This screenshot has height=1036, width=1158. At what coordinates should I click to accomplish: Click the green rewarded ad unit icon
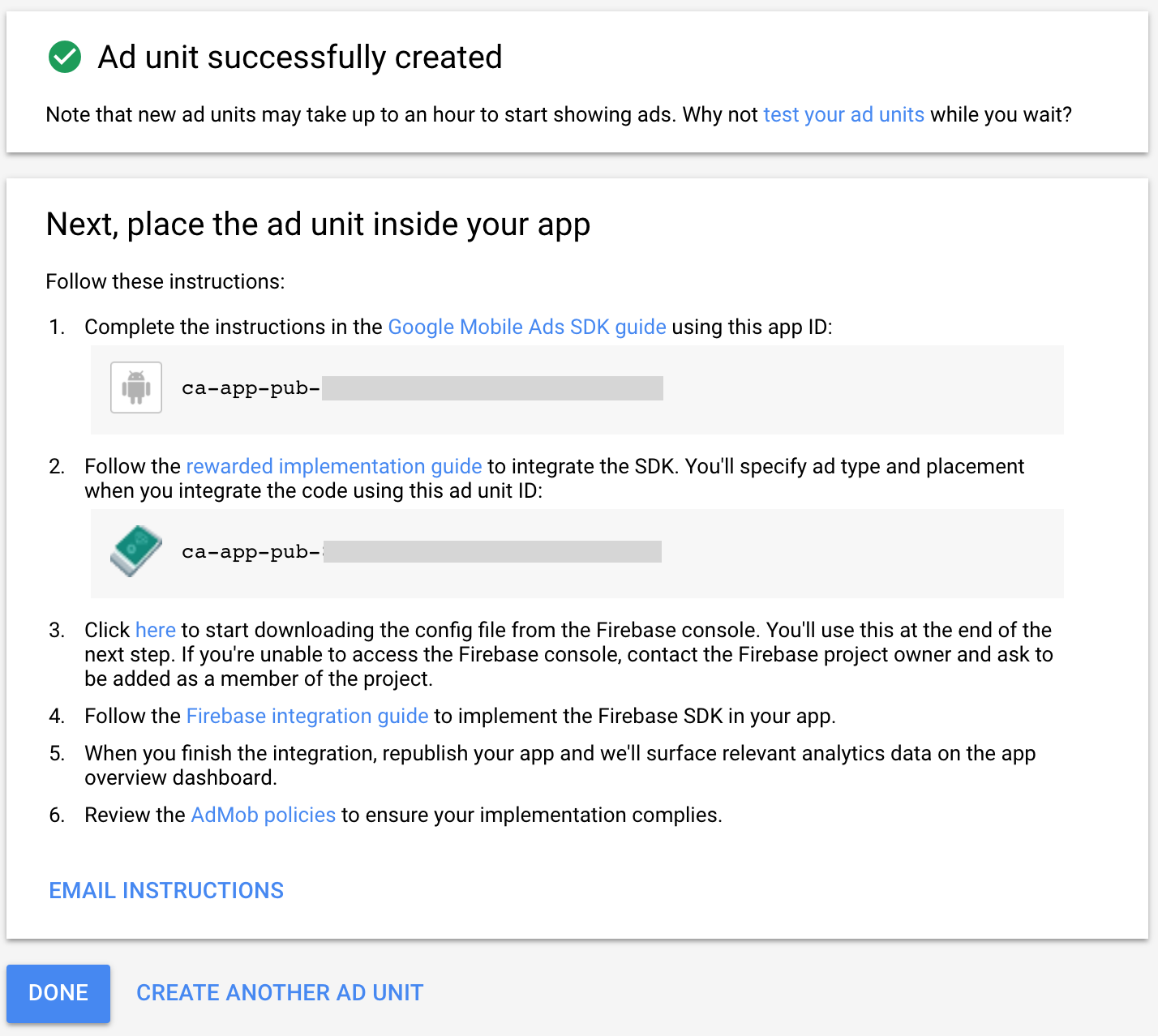[136, 551]
